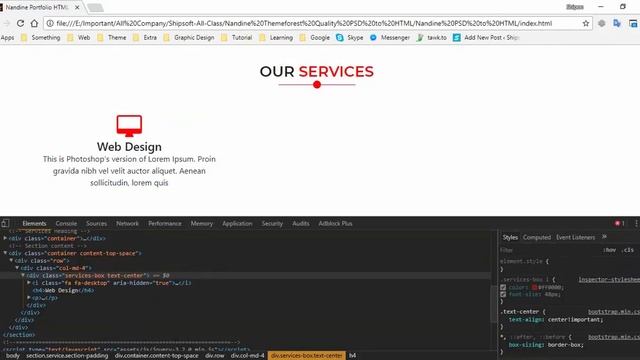The height and width of the screenshot is (360, 640).
Task: Switch to the Console tab
Action: point(66,223)
